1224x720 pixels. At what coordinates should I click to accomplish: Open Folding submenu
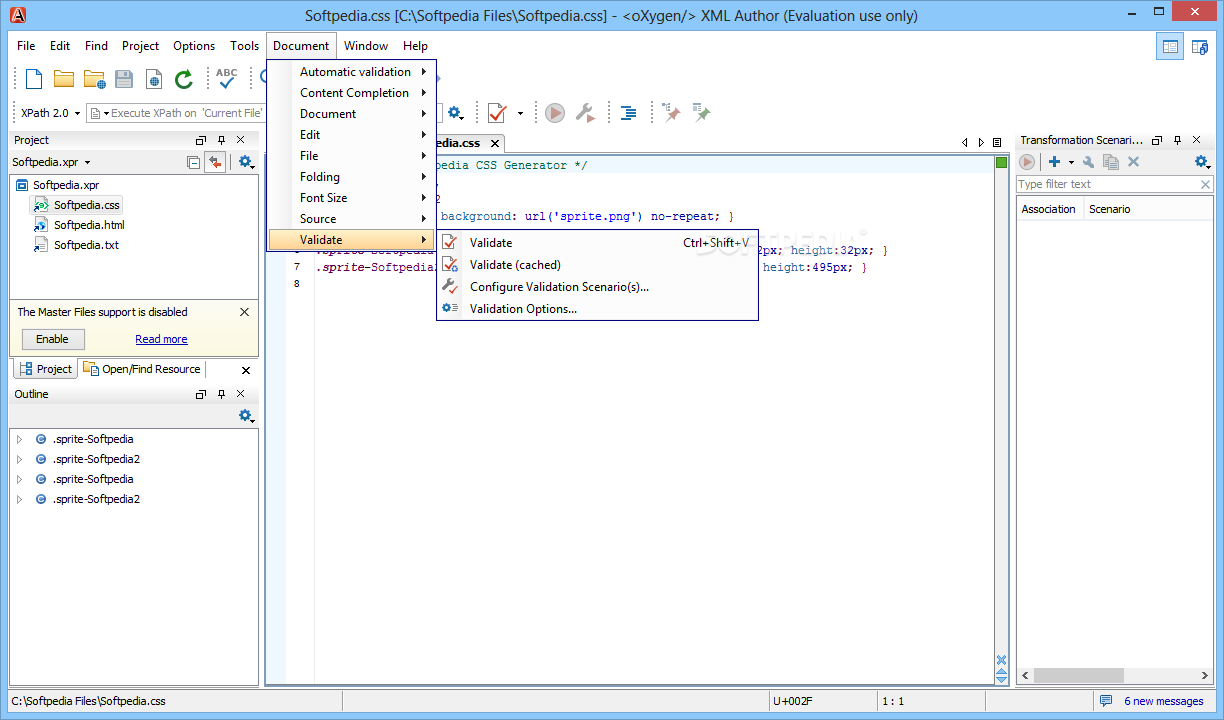[x=351, y=177]
